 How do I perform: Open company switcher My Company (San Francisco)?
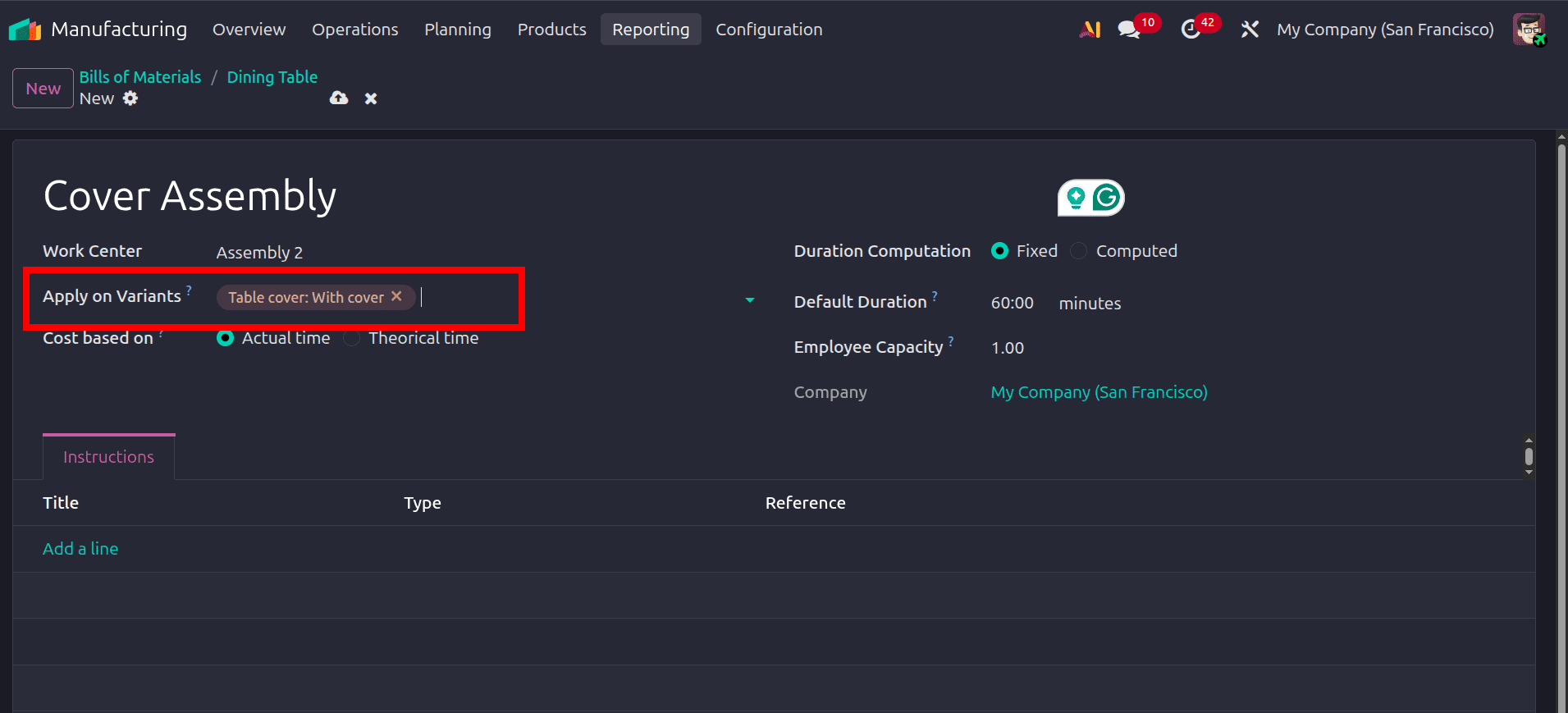[1385, 30]
